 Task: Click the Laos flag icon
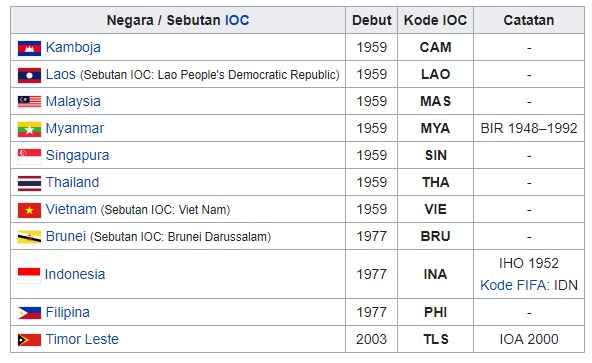pos(29,76)
